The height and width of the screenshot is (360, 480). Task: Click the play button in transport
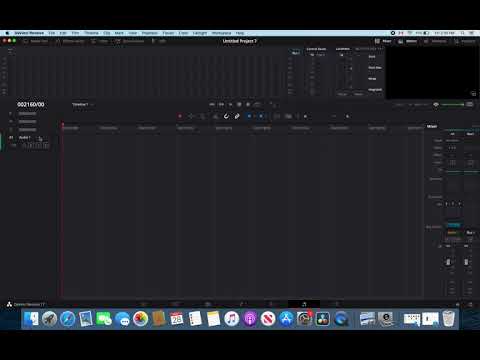pos(230,104)
